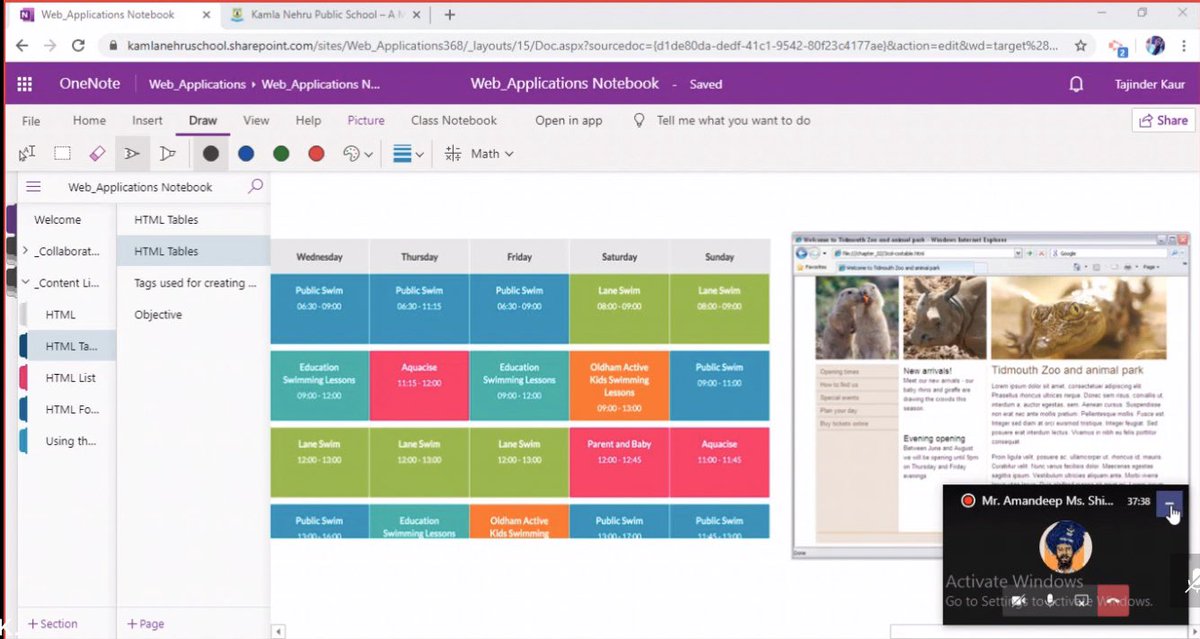Open the pen thickness dropdown

(x=408, y=153)
